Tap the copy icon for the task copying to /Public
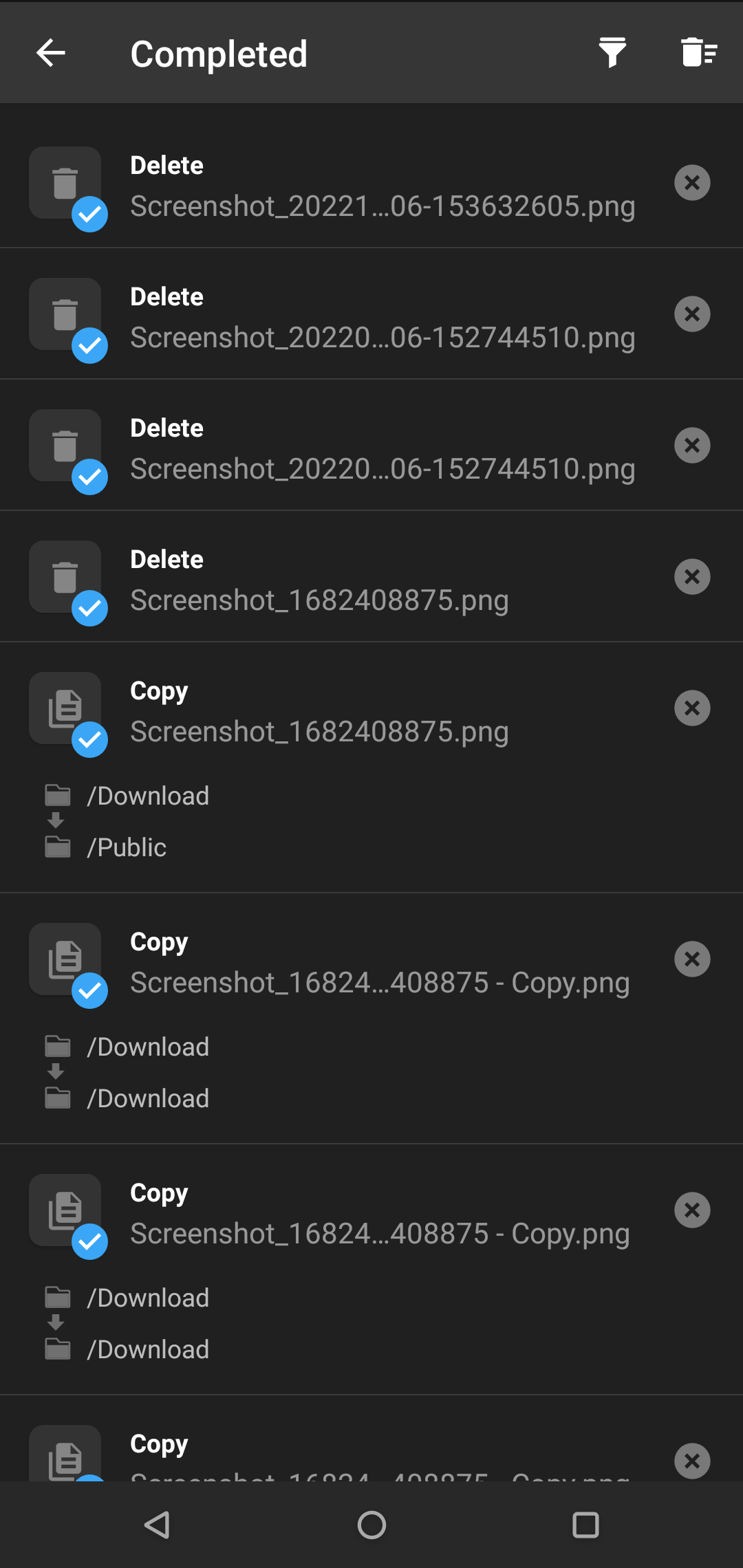 (x=64, y=708)
